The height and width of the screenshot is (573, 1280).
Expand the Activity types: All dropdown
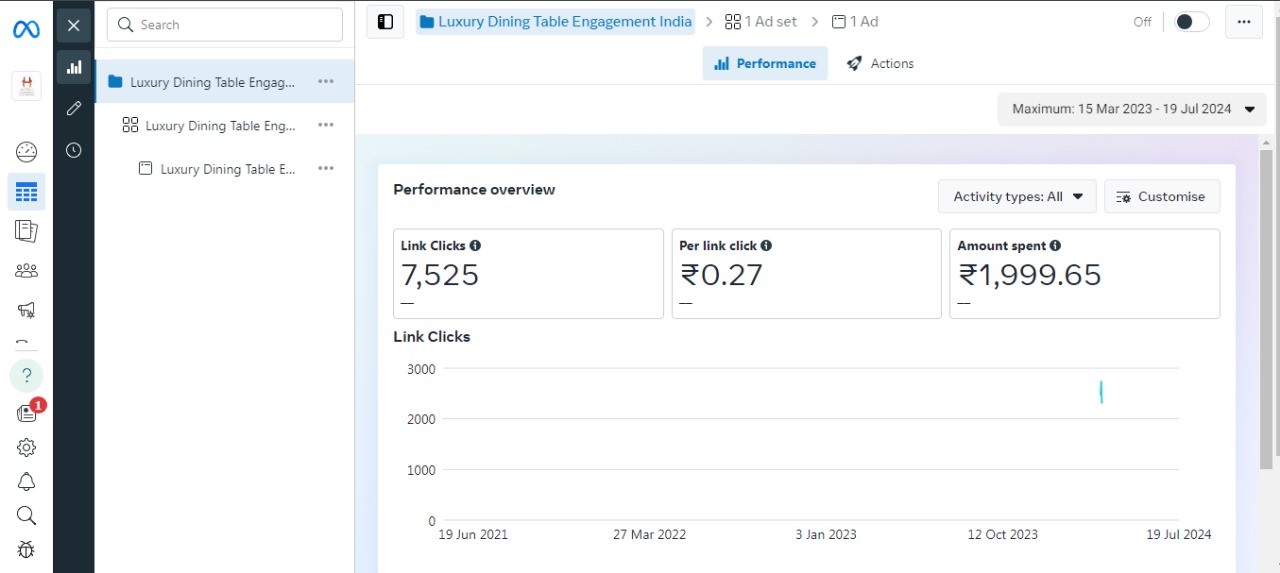pyautogui.click(x=1017, y=197)
